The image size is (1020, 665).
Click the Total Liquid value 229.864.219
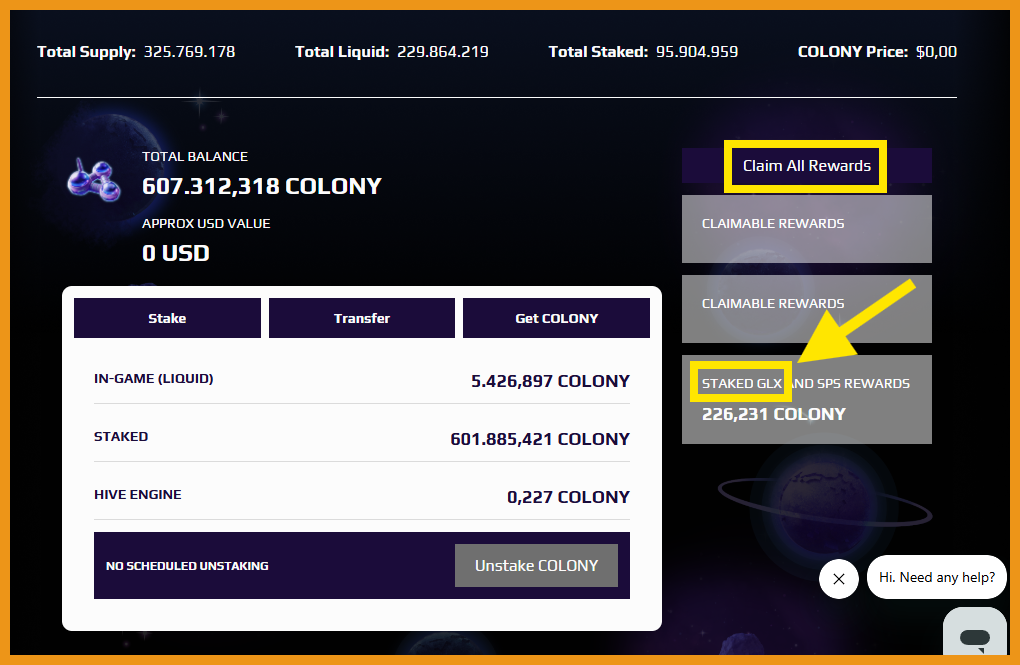(443, 52)
